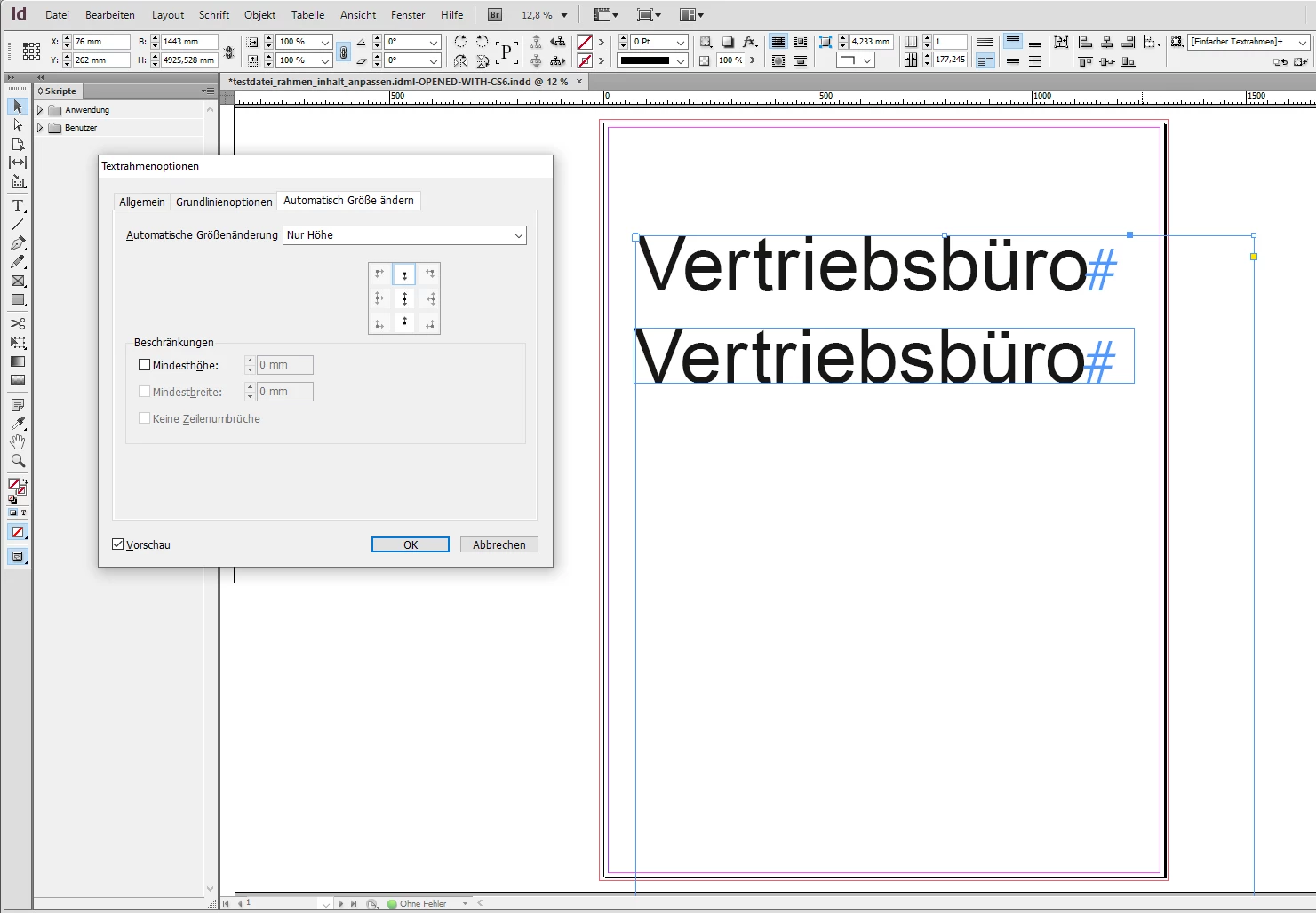Screen dimensions: 1316x913
Task: Switch to the Allgemein tab
Action: coord(142,202)
